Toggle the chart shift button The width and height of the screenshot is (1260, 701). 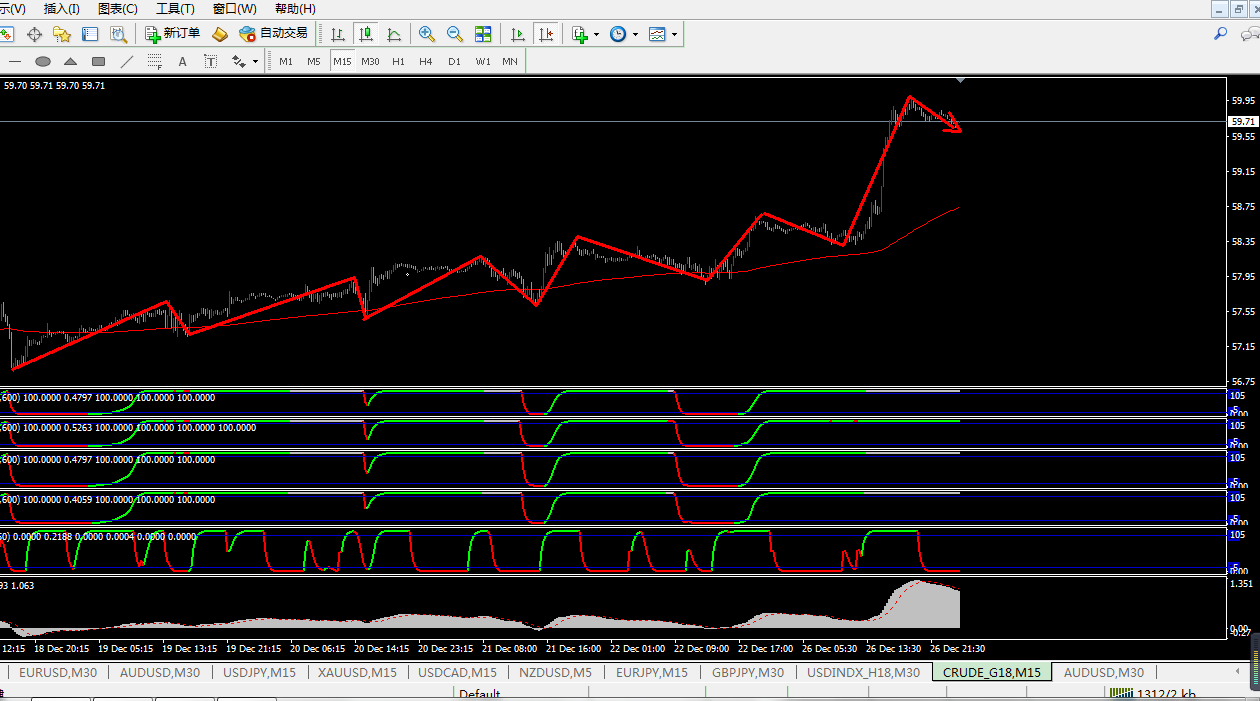(545, 34)
